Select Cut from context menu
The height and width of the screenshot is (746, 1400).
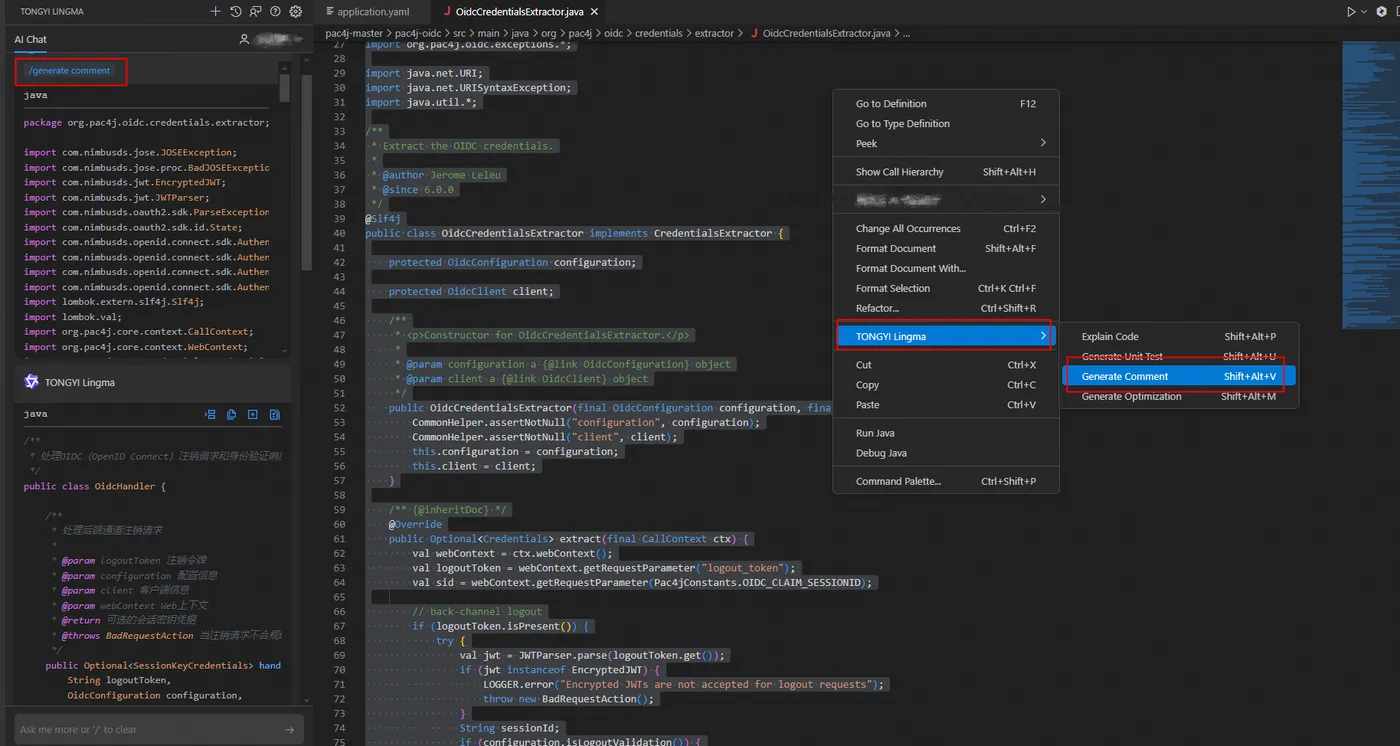946,365
